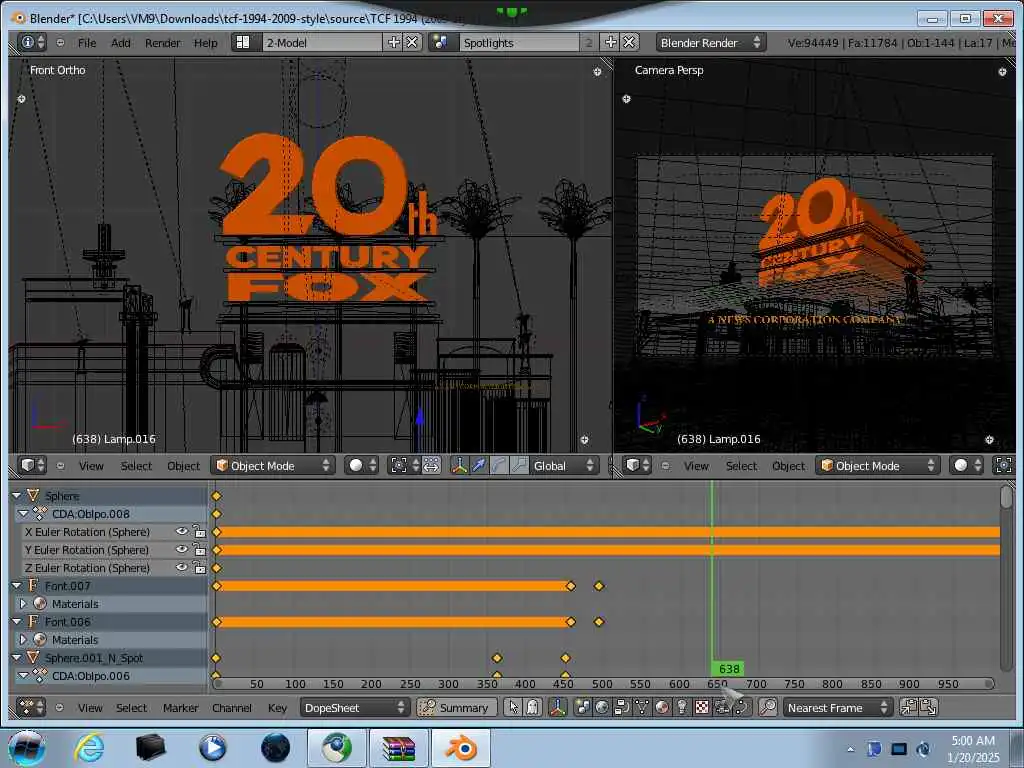Open Camera Persp view editor type selector
Image resolution: width=1024 pixels, height=768 pixels.
click(x=637, y=466)
